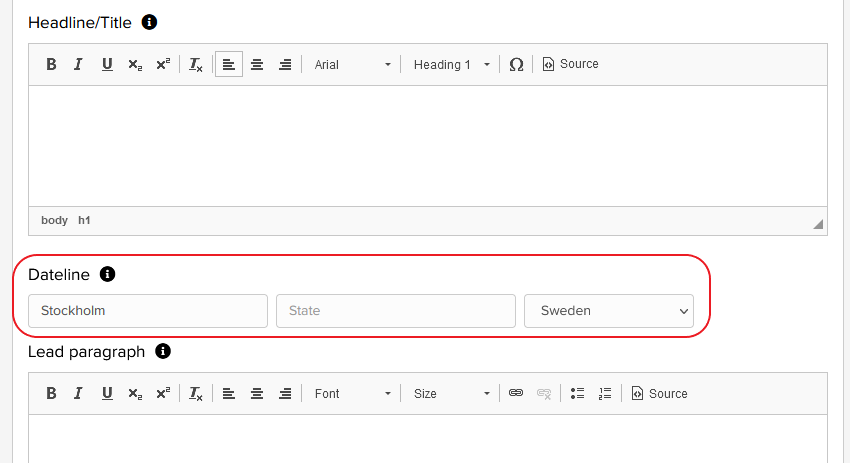The image size is (850, 463).
Task: Click info icon next to Dateline
Action: click(107, 274)
